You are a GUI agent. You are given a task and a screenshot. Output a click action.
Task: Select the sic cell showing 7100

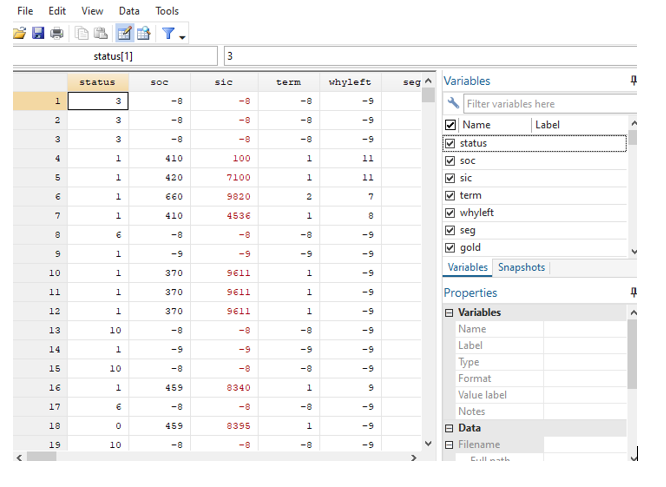pyautogui.click(x=224, y=177)
